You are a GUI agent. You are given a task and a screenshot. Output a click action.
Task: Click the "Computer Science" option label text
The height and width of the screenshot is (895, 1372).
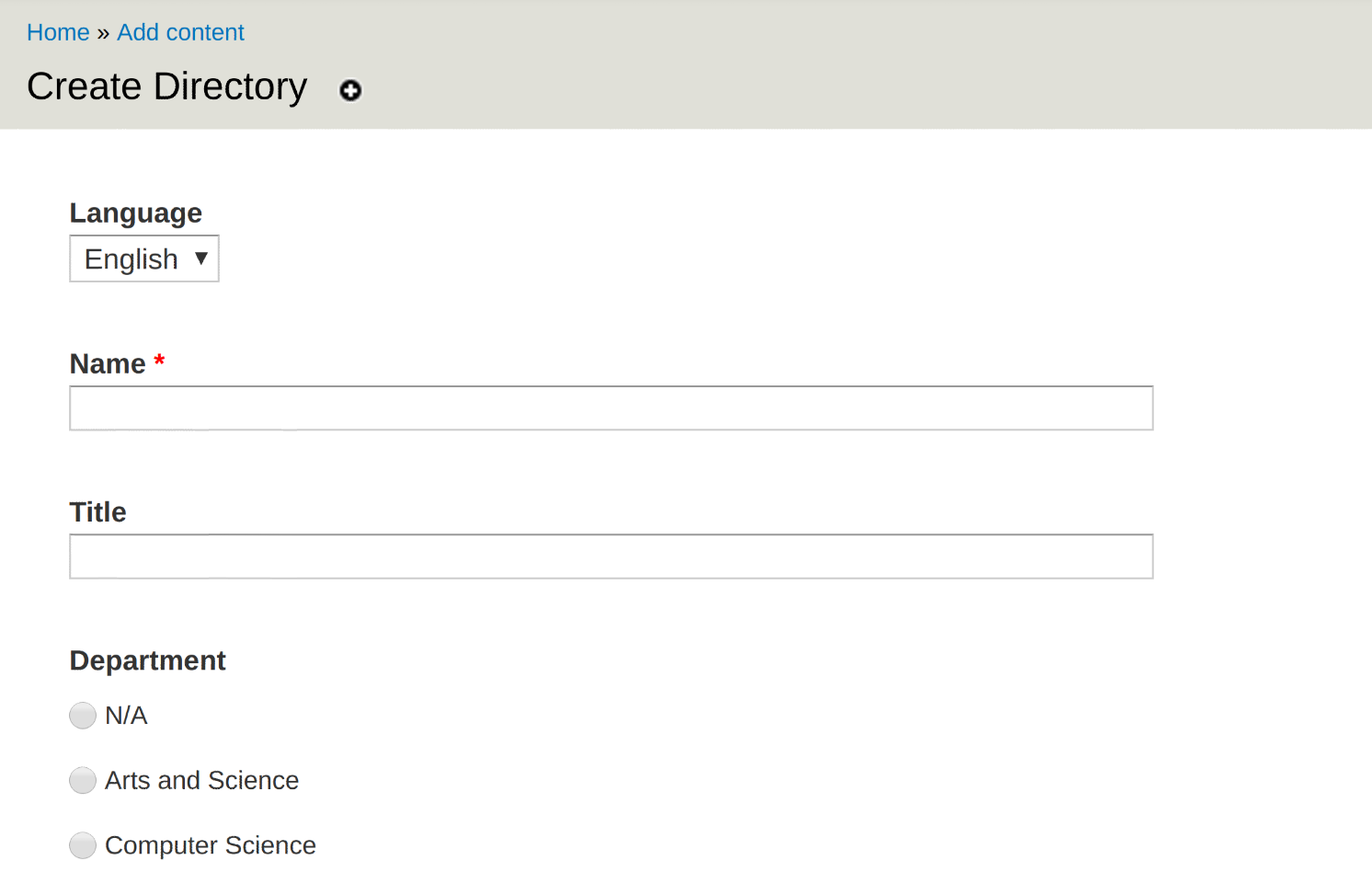(x=211, y=845)
